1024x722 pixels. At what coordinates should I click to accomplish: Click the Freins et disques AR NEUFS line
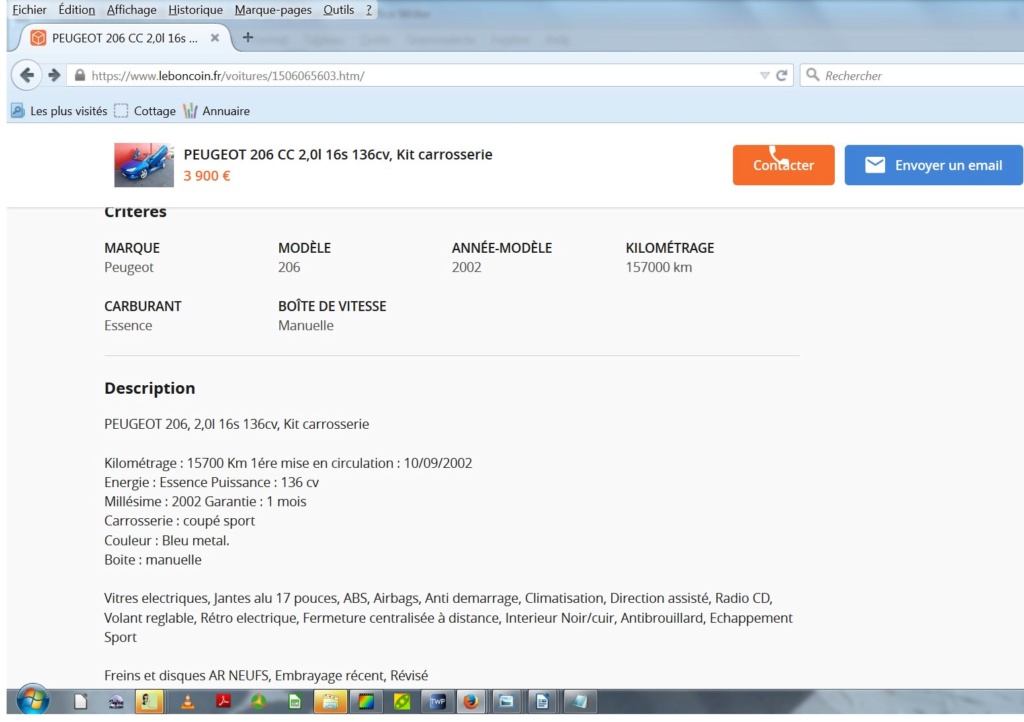coord(266,675)
